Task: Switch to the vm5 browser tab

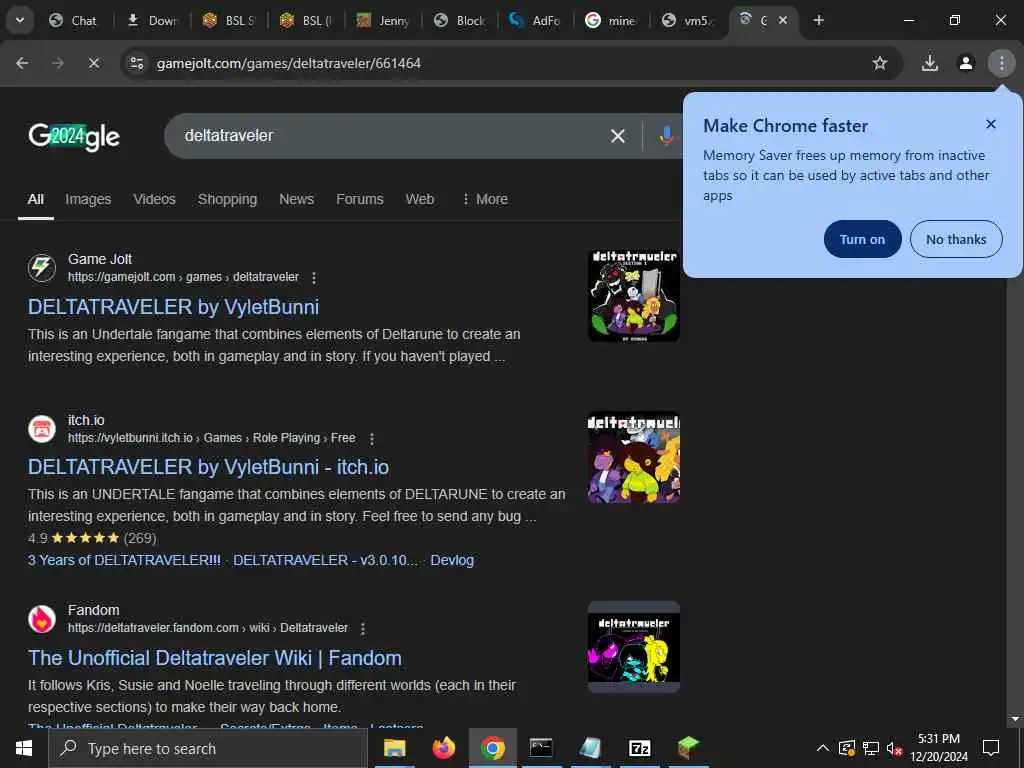Action: coord(689,20)
